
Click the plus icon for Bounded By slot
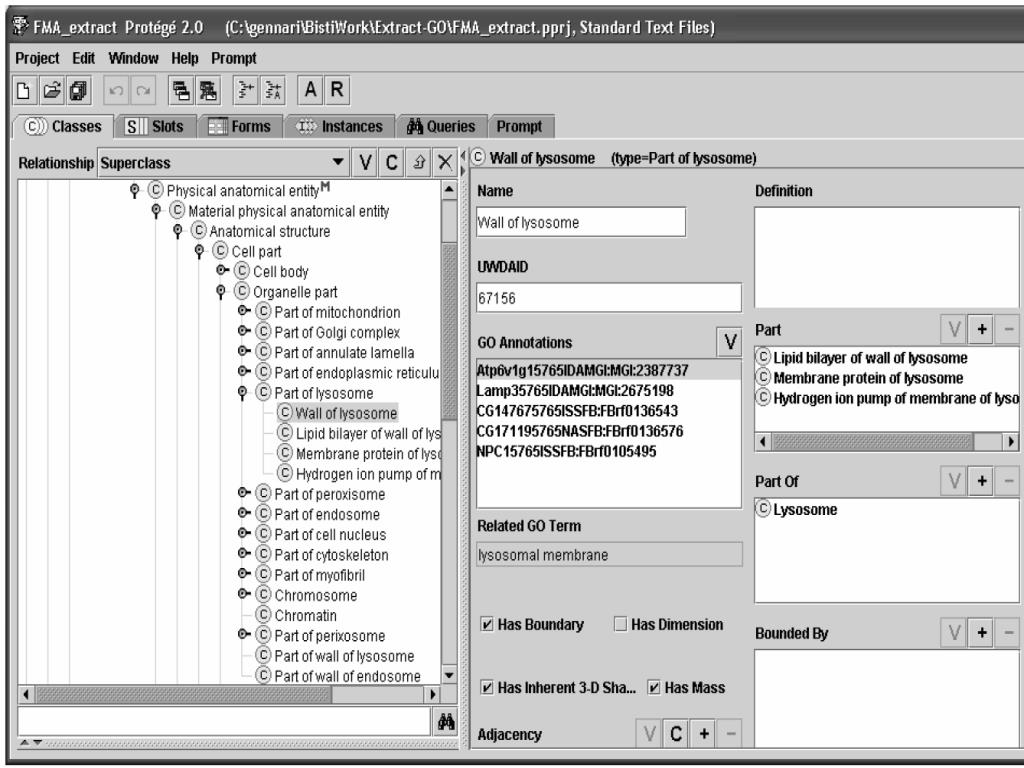982,632
